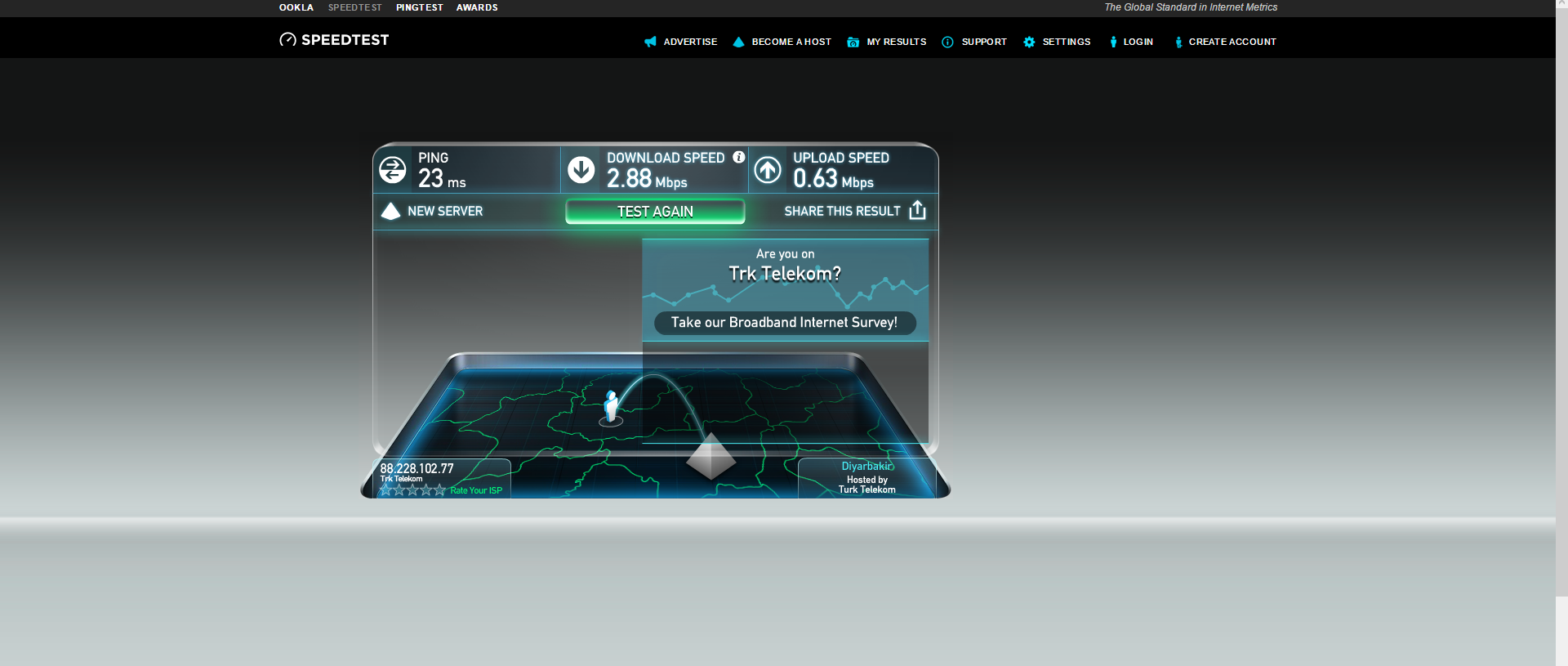Take the Broadband Internet Survey button
This screenshot has width=1568, height=666.
(785, 323)
